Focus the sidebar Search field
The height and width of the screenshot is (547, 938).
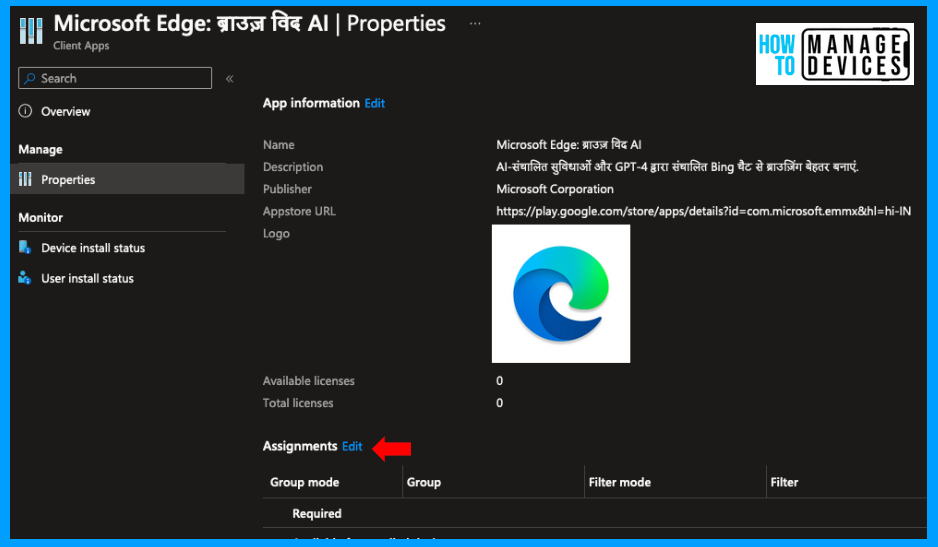115,78
